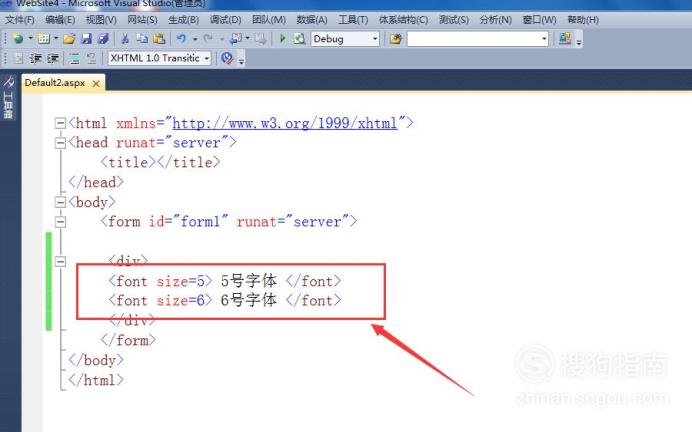Open the New Web Site dropdown arrow
Image resolution: width=692 pixels, height=432 pixels.
tap(30, 39)
